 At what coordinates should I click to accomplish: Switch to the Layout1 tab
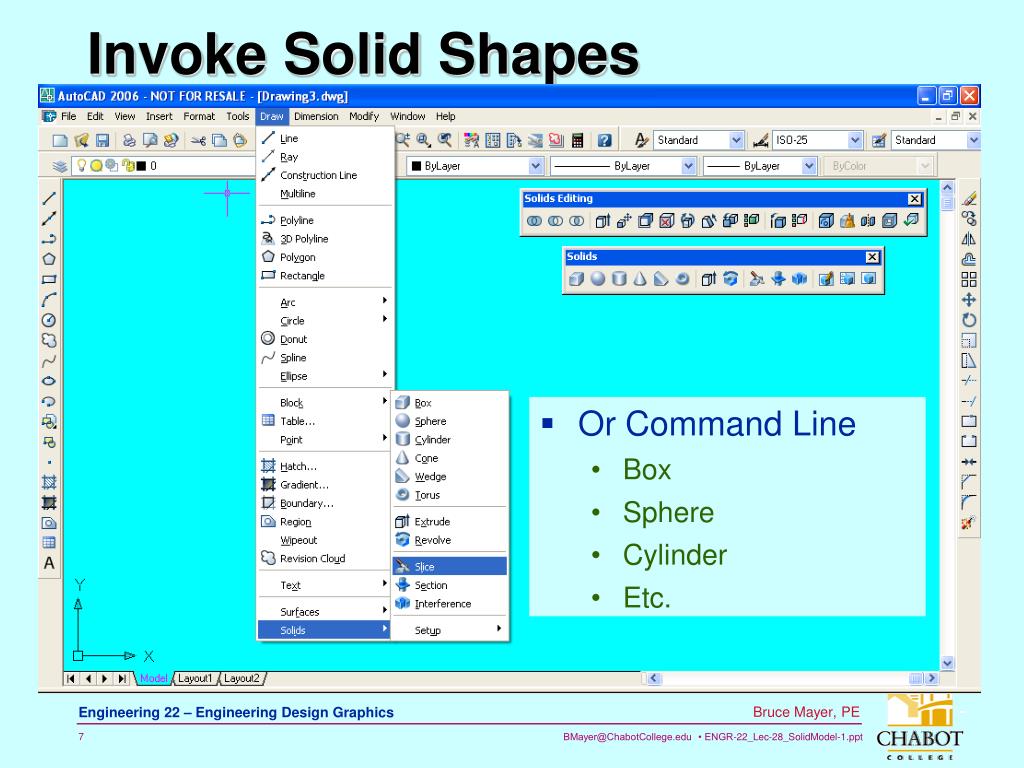pos(195,679)
